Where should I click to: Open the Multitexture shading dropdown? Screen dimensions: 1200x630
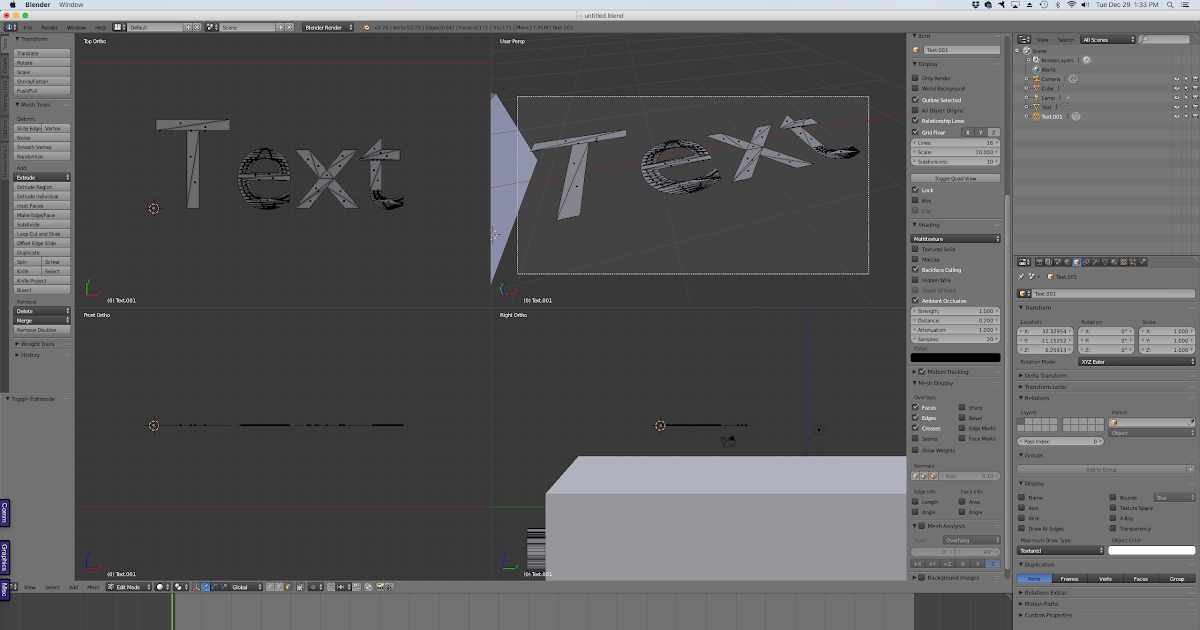coord(955,238)
